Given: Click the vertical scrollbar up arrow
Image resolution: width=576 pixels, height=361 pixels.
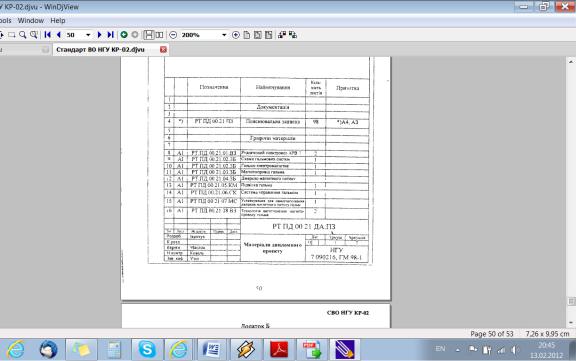Looking at the screenshot, I should point(571,62).
